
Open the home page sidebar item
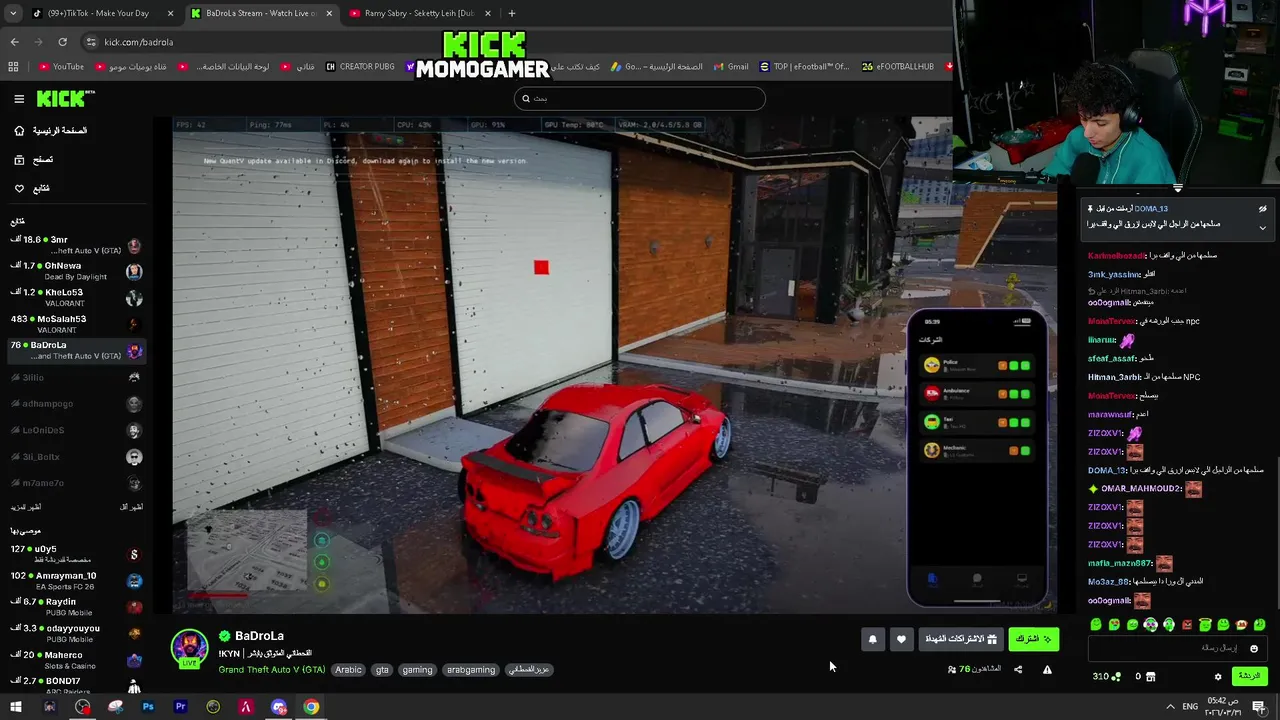(52, 131)
